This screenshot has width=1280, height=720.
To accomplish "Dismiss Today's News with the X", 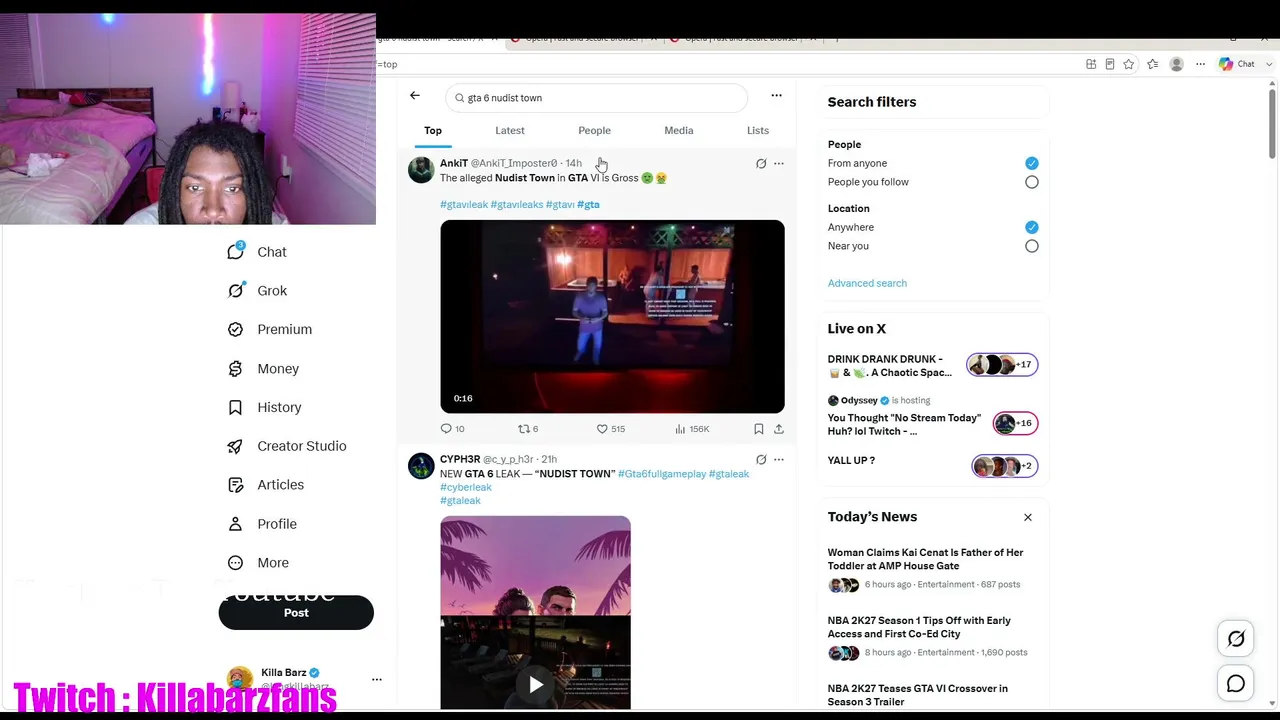I will tap(1027, 517).
